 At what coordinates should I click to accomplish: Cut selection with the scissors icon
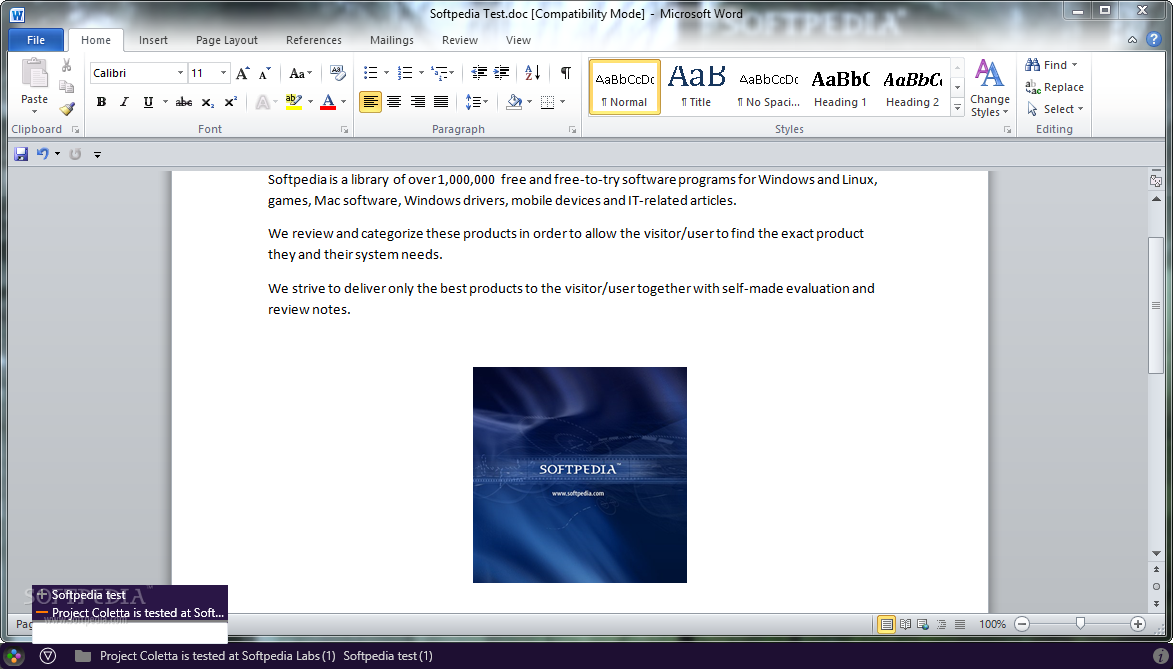click(x=67, y=66)
